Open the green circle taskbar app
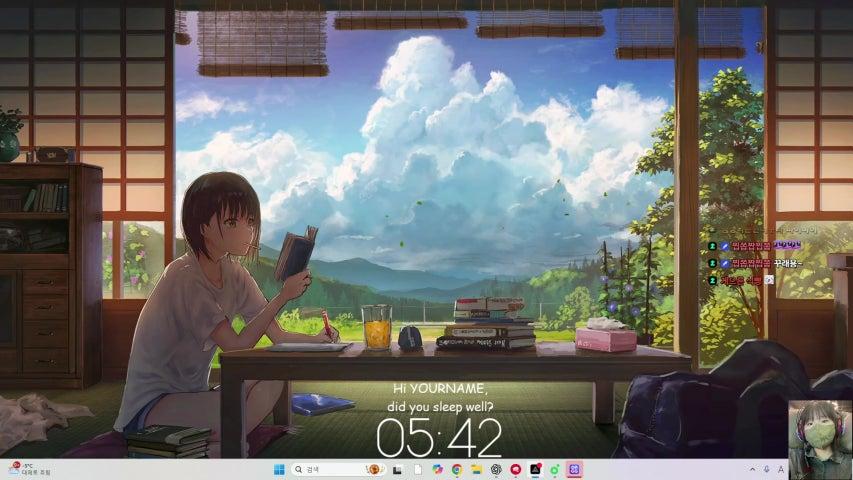 (555, 470)
